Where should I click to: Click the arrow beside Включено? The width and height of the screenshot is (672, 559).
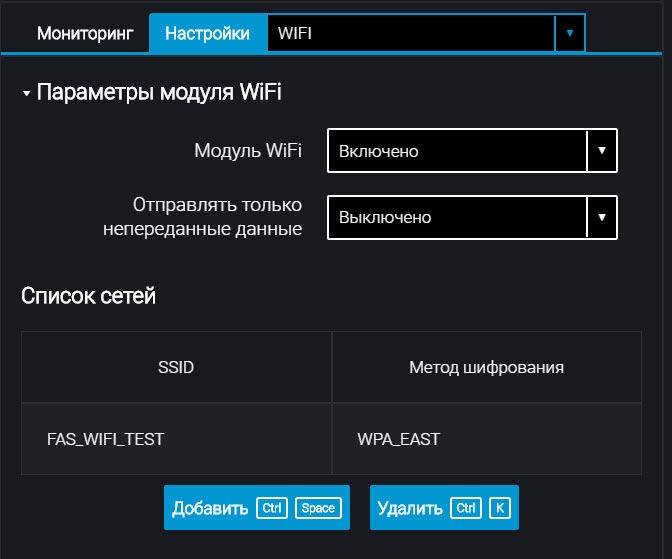(x=602, y=150)
